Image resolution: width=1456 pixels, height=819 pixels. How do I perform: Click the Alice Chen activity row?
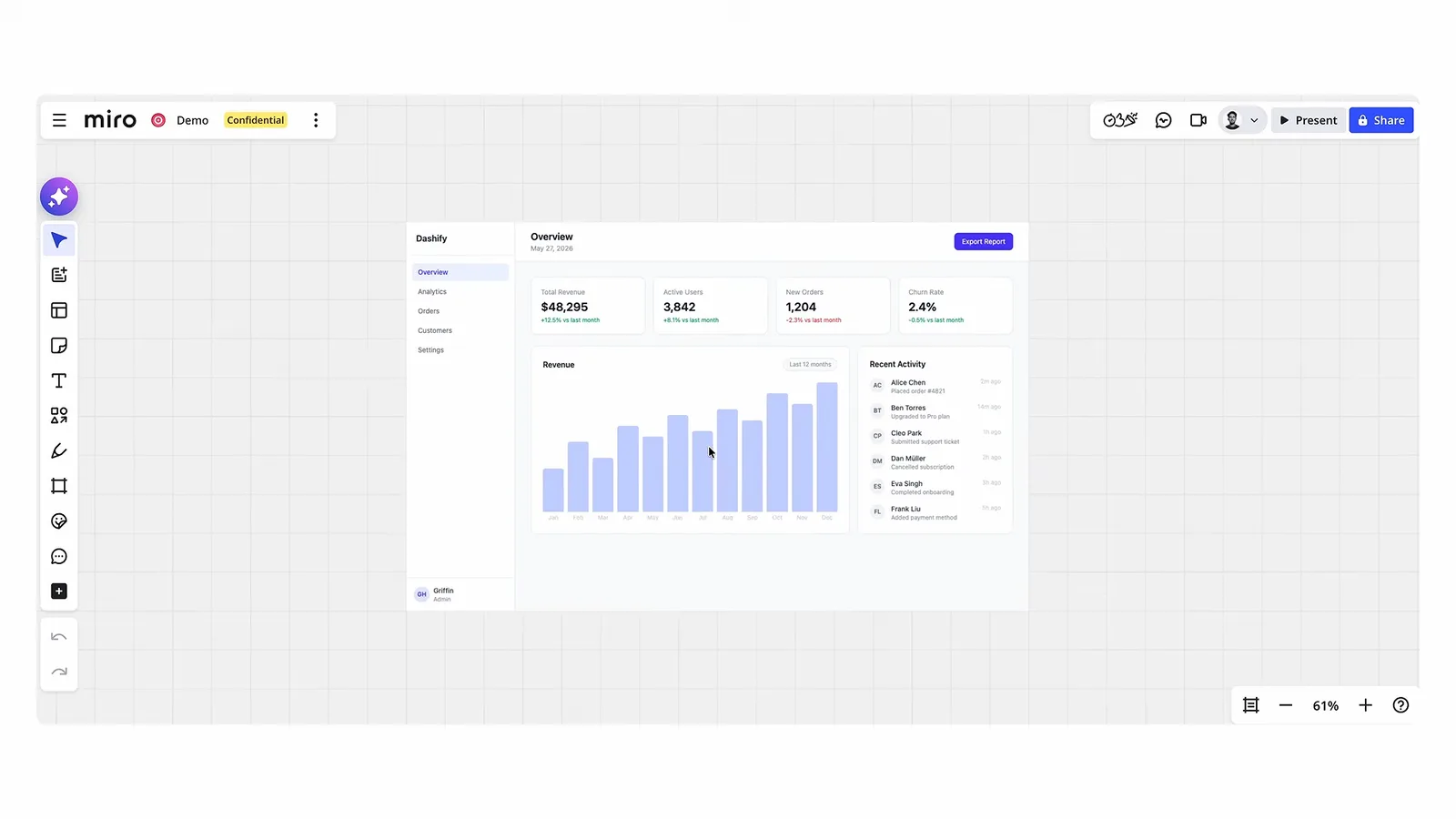(x=935, y=386)
